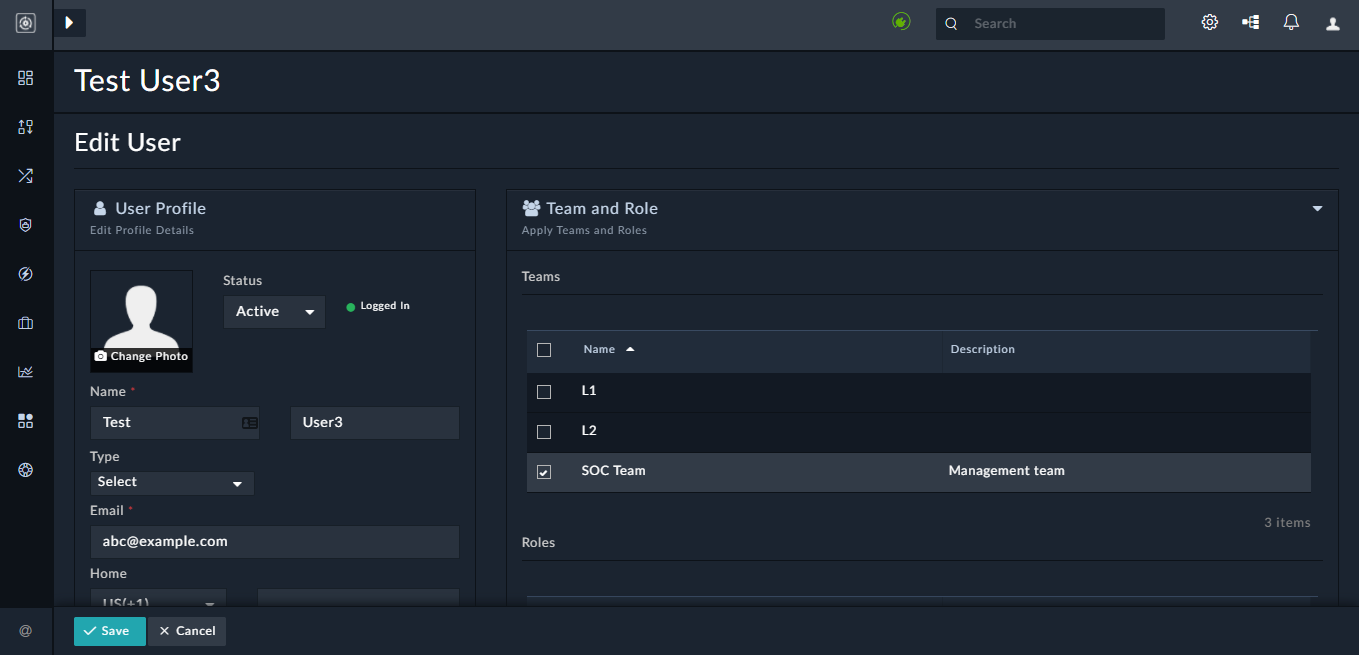Click inside the Email input field

274,541
